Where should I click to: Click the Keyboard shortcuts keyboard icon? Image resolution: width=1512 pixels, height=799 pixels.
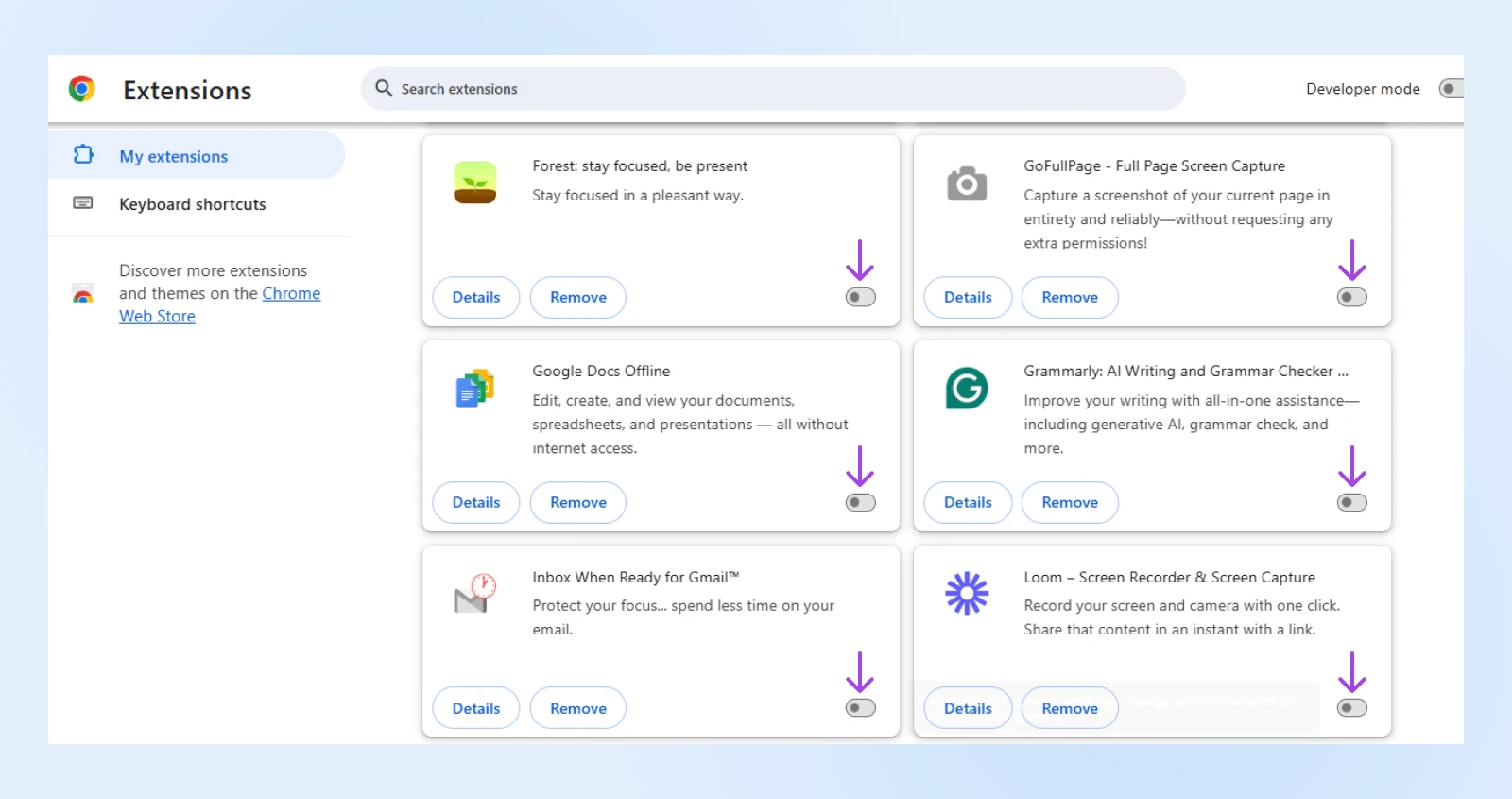[83, 203]
